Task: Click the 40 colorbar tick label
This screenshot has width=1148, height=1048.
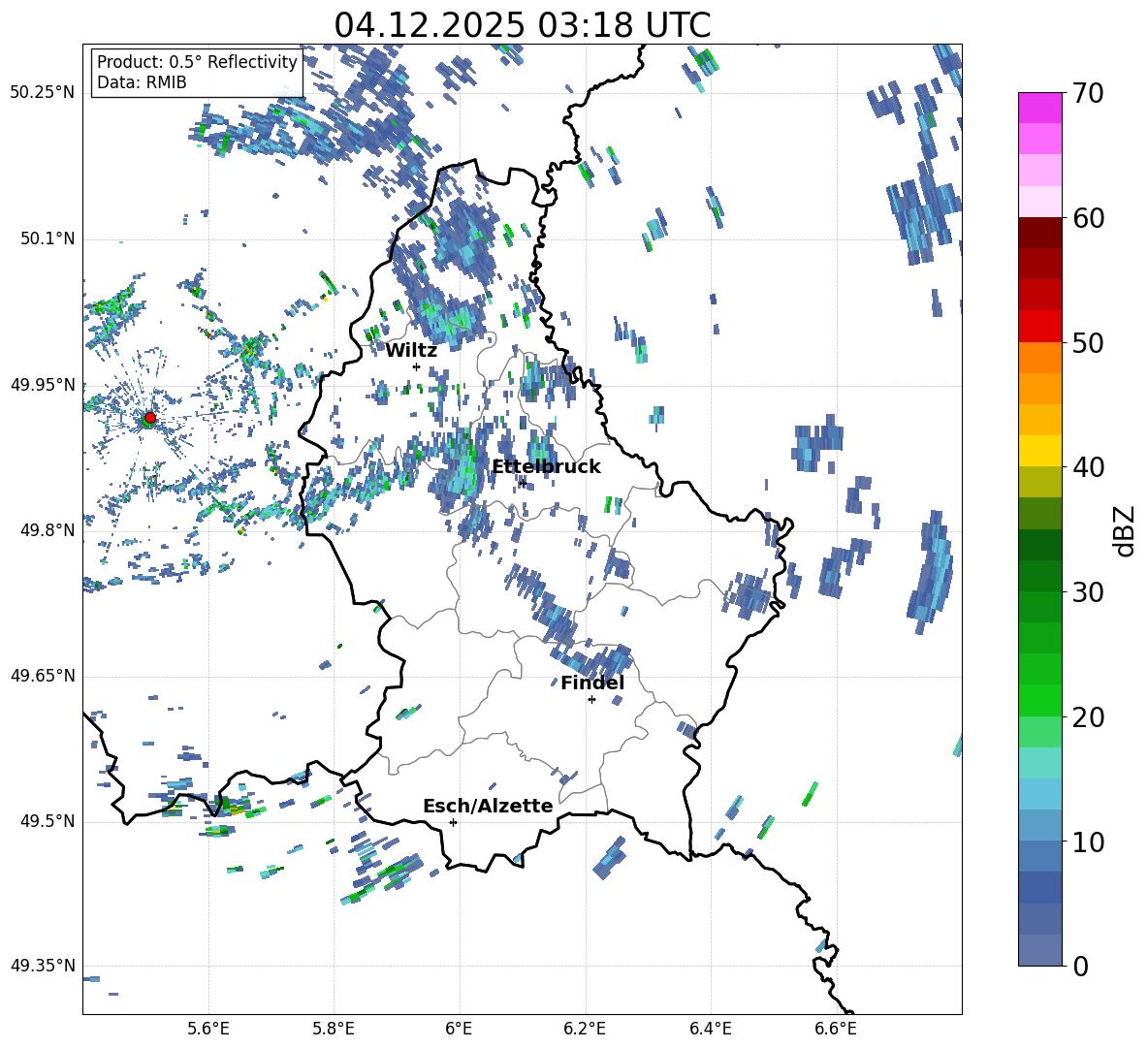Action: (1088, 467)
